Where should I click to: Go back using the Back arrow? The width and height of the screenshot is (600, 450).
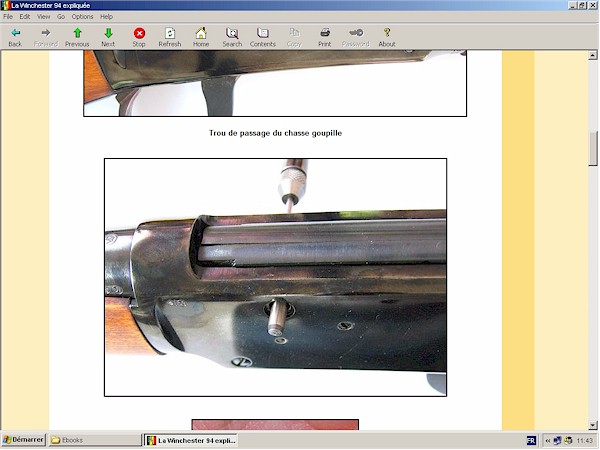click(15, 37)
